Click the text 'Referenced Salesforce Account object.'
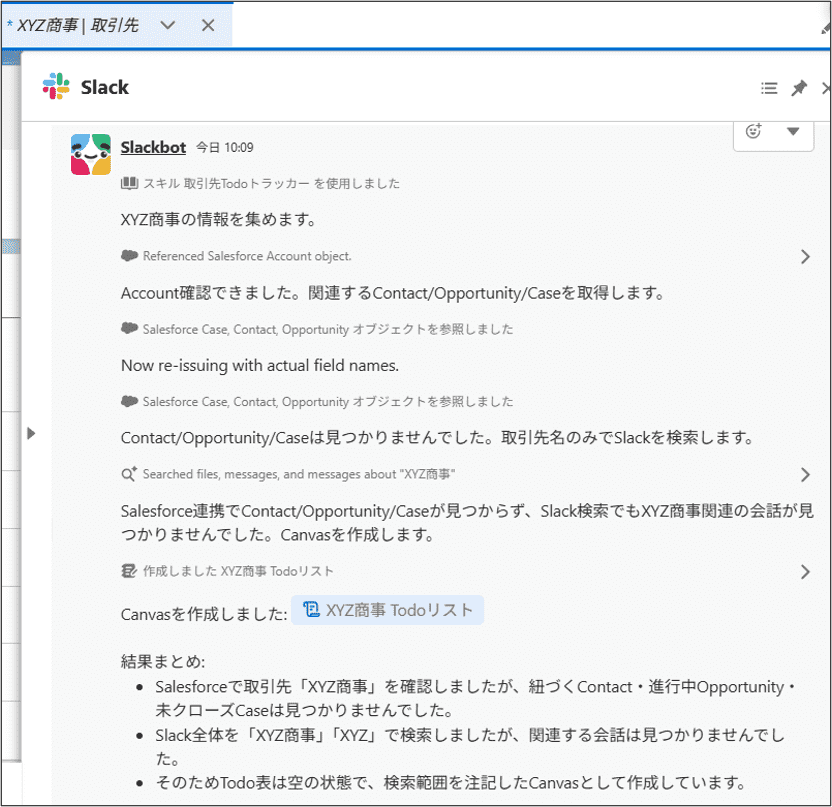The width and height of the screenshot is (832, 807). tap(247, 256)
